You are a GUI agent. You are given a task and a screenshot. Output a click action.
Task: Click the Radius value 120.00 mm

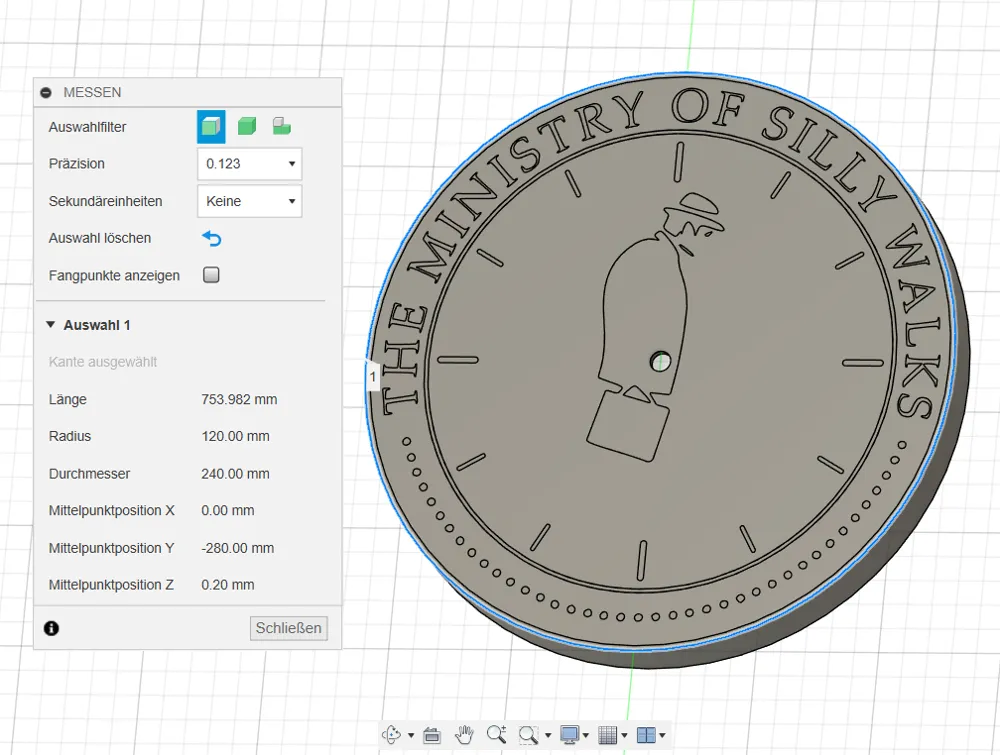click(235, 436)
